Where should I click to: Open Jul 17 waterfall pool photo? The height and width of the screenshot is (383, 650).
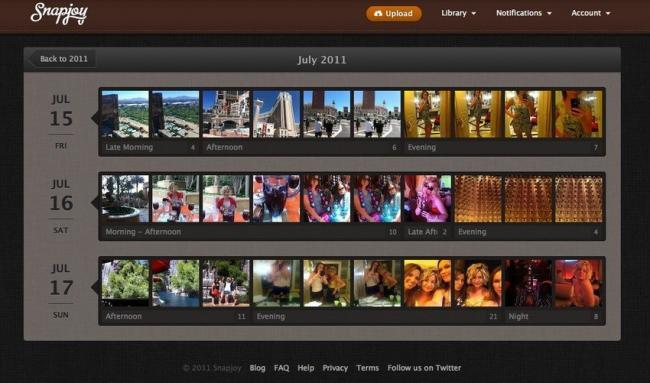click(x=175, y=283)
